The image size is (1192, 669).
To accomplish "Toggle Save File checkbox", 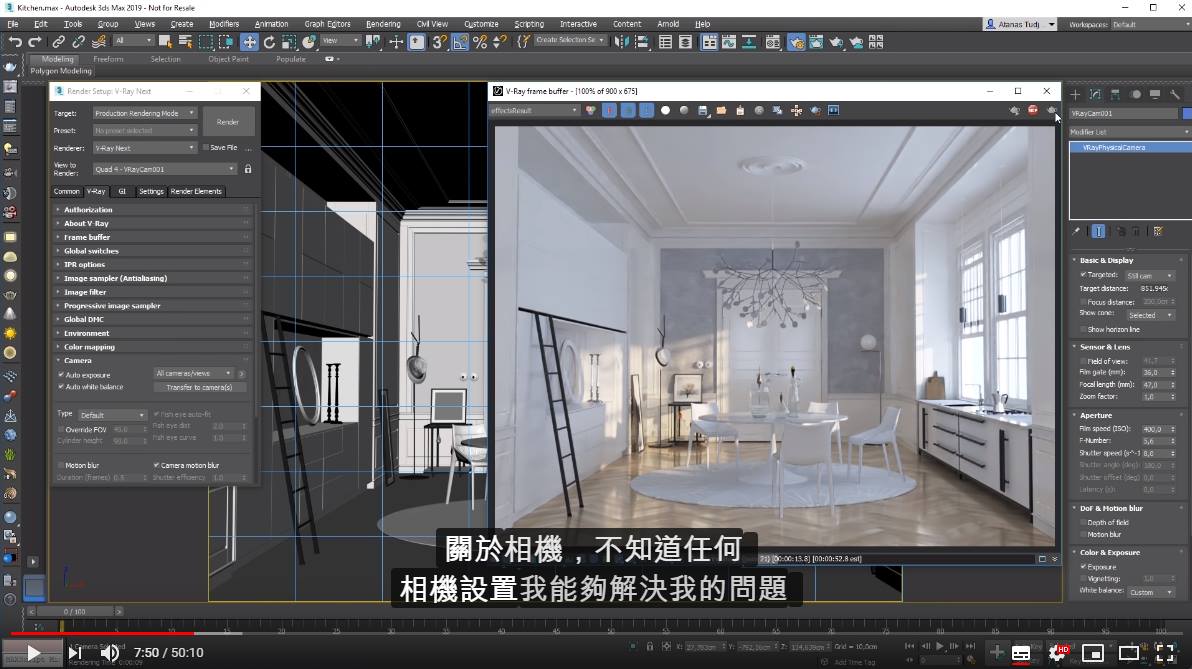I will pyautogui.click(x=205, y=147).
